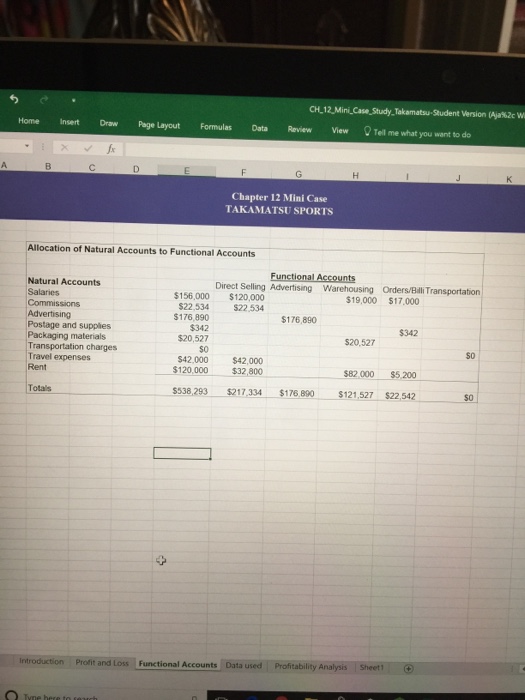
Task: Expand the Name Box dropdown arrow
Action: 27,146
